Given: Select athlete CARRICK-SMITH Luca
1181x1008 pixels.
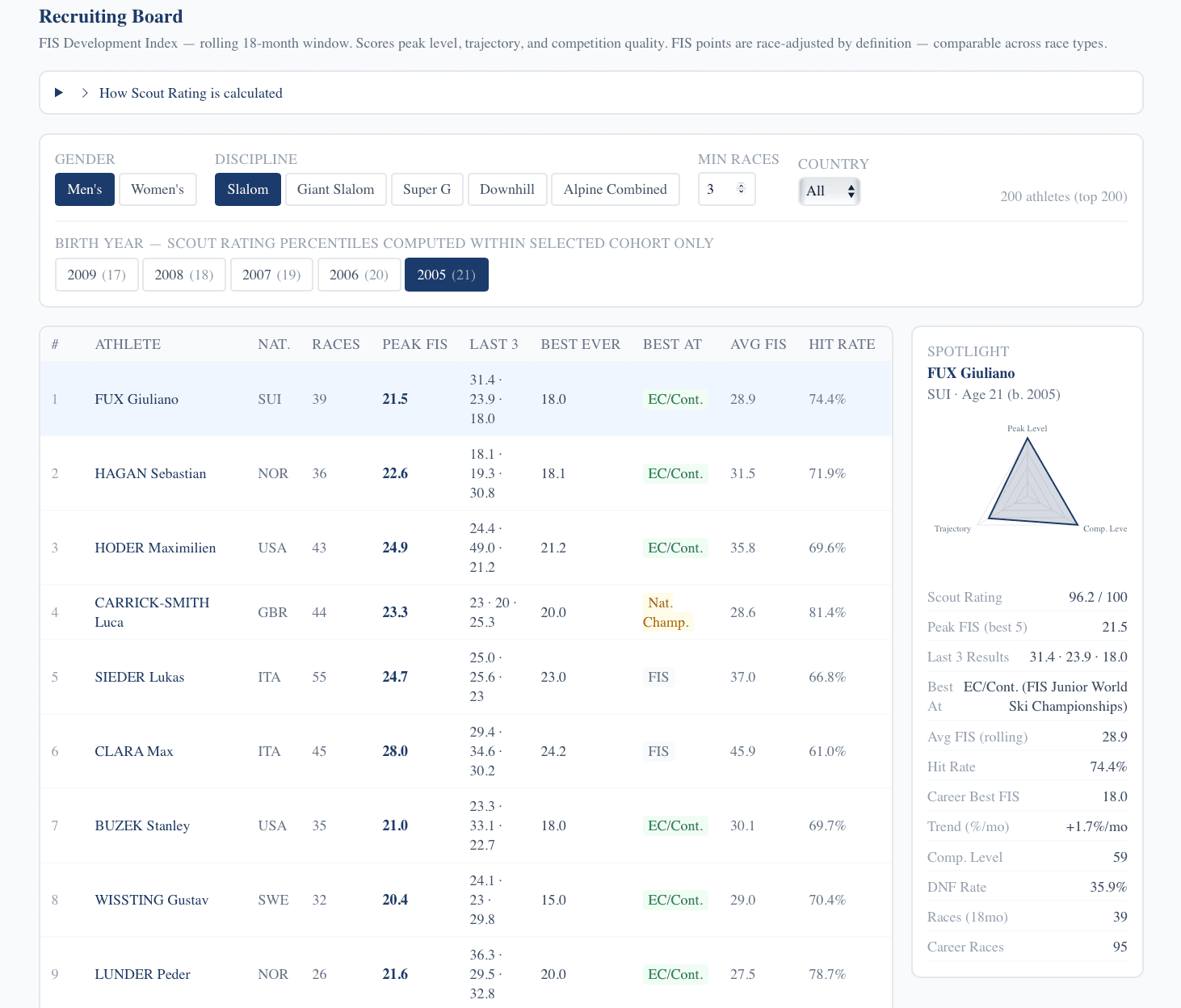Looking at the screenshot, I should pyautogui.click(x=152, y=612).
